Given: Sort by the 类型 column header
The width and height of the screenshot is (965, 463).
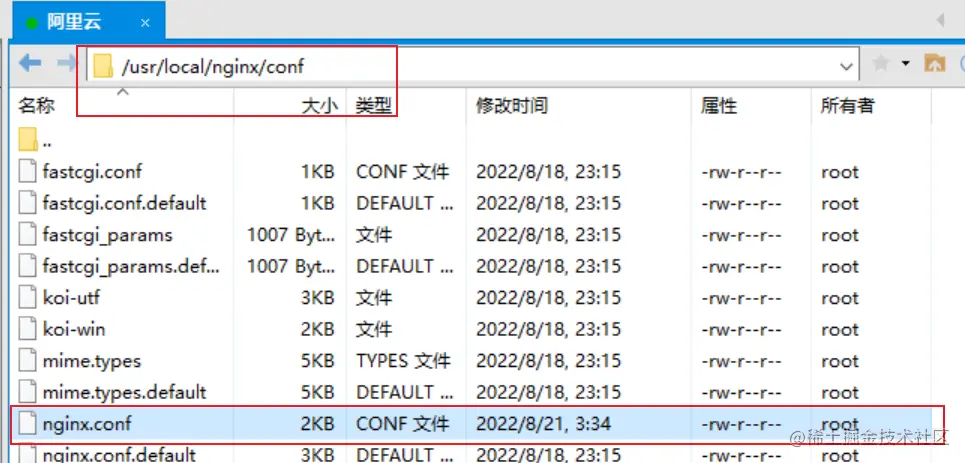Looking at the screenshot, I should pyautogui.click(x=374, y=106).
